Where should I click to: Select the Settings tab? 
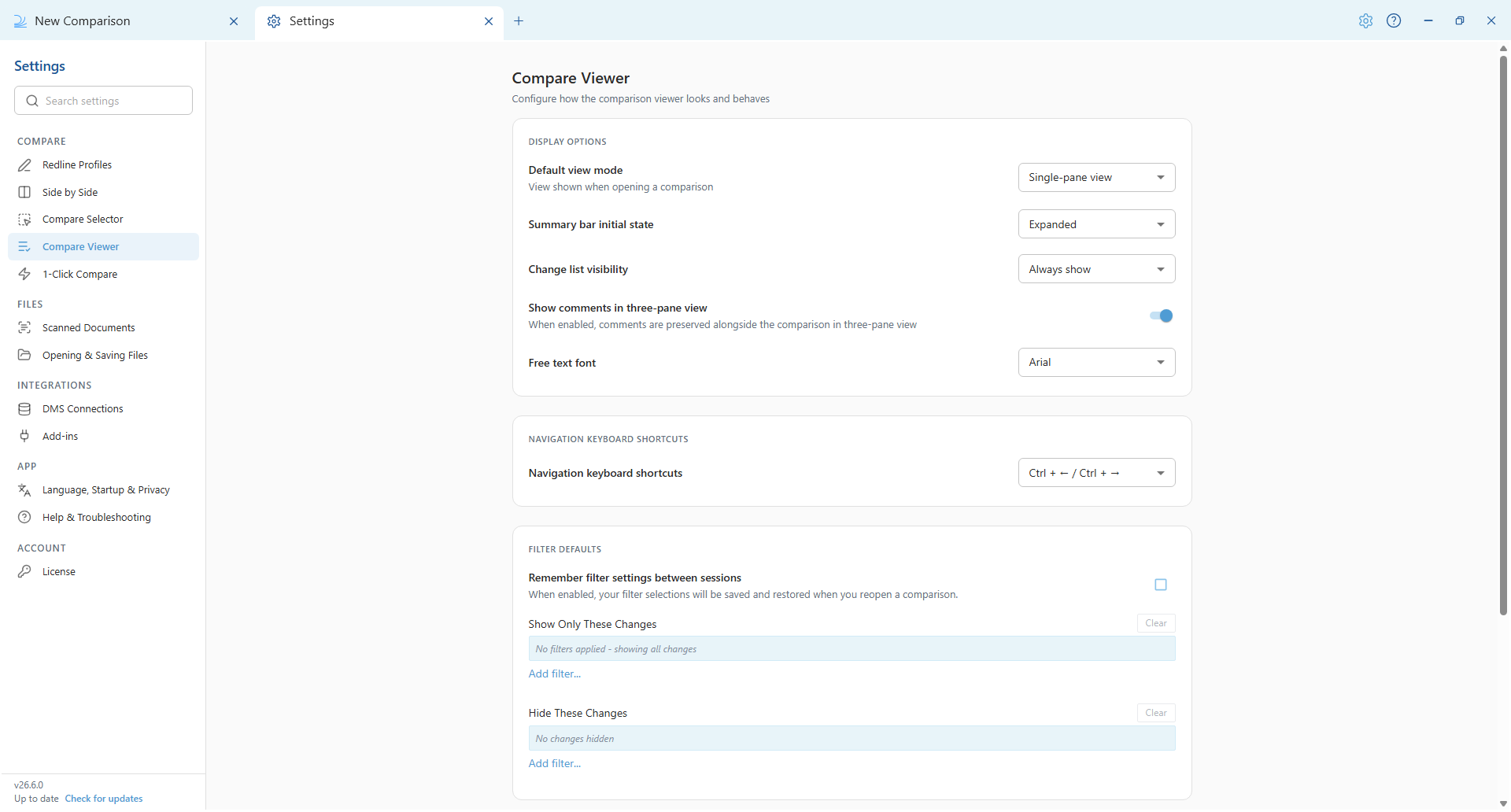[x=380, y=21]
